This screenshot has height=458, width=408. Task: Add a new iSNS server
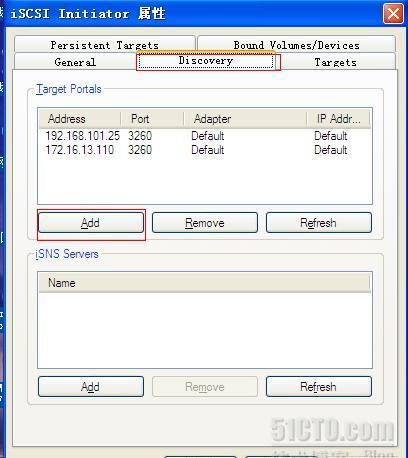pyautogui.click(x=91, y=387)
